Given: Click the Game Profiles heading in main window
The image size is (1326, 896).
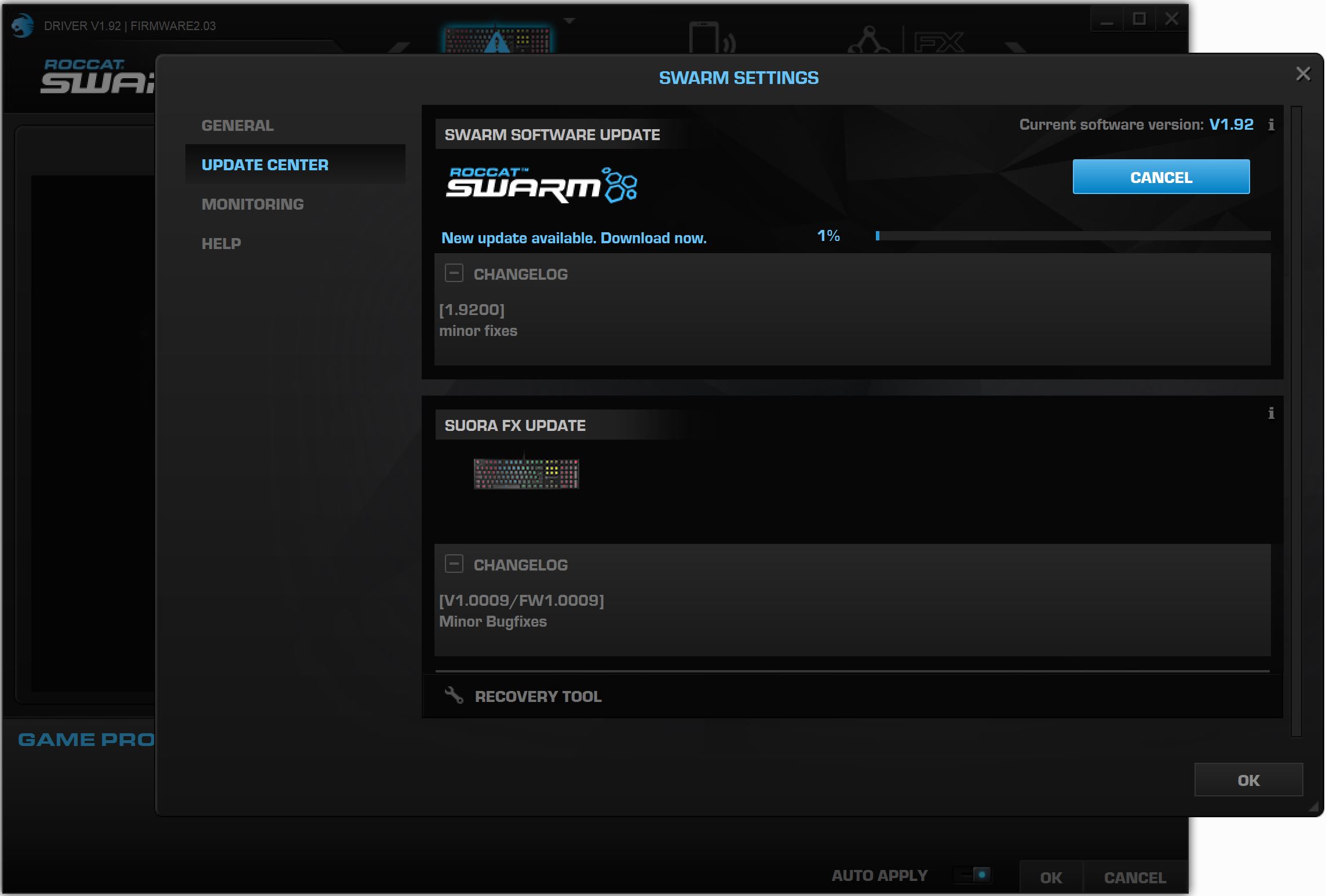Looking at the screenshot, I should click(x=86, y=740).
